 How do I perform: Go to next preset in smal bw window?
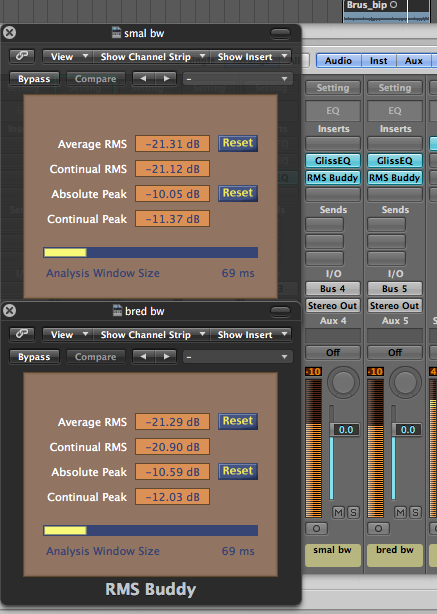pyautogui.click(x=166, y=79)
